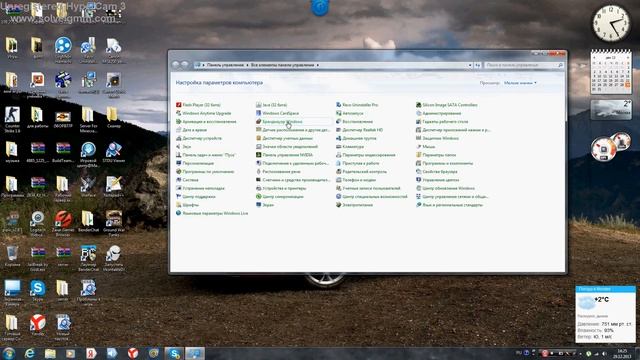Open Шрифты item in Control Panel

pyautogui.click(x=187, y=205)
